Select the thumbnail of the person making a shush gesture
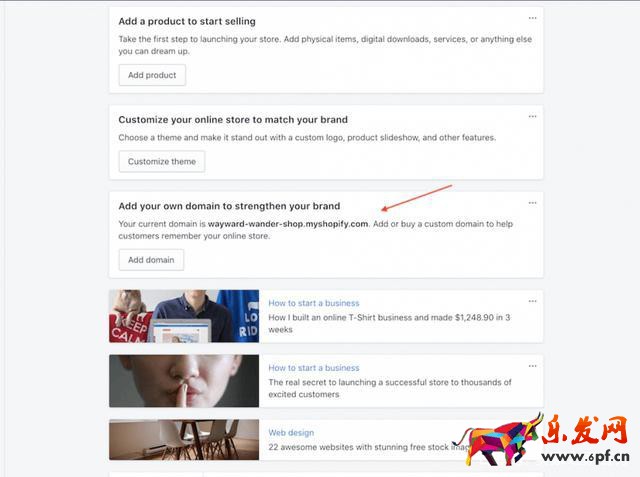This screenshot has height=477, width=640. click(184, 381)
